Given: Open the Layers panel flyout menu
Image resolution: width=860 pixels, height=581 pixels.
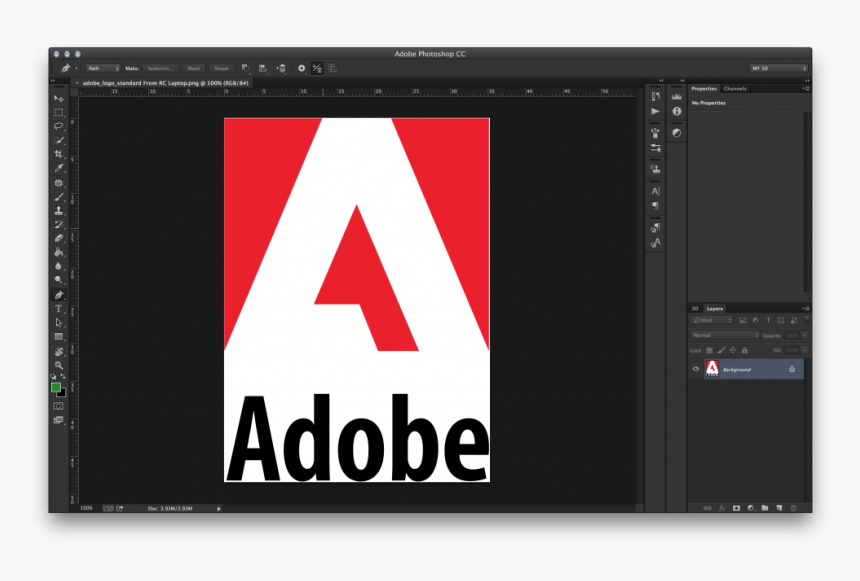Looking at the screenshot, I should coord(806,308).
